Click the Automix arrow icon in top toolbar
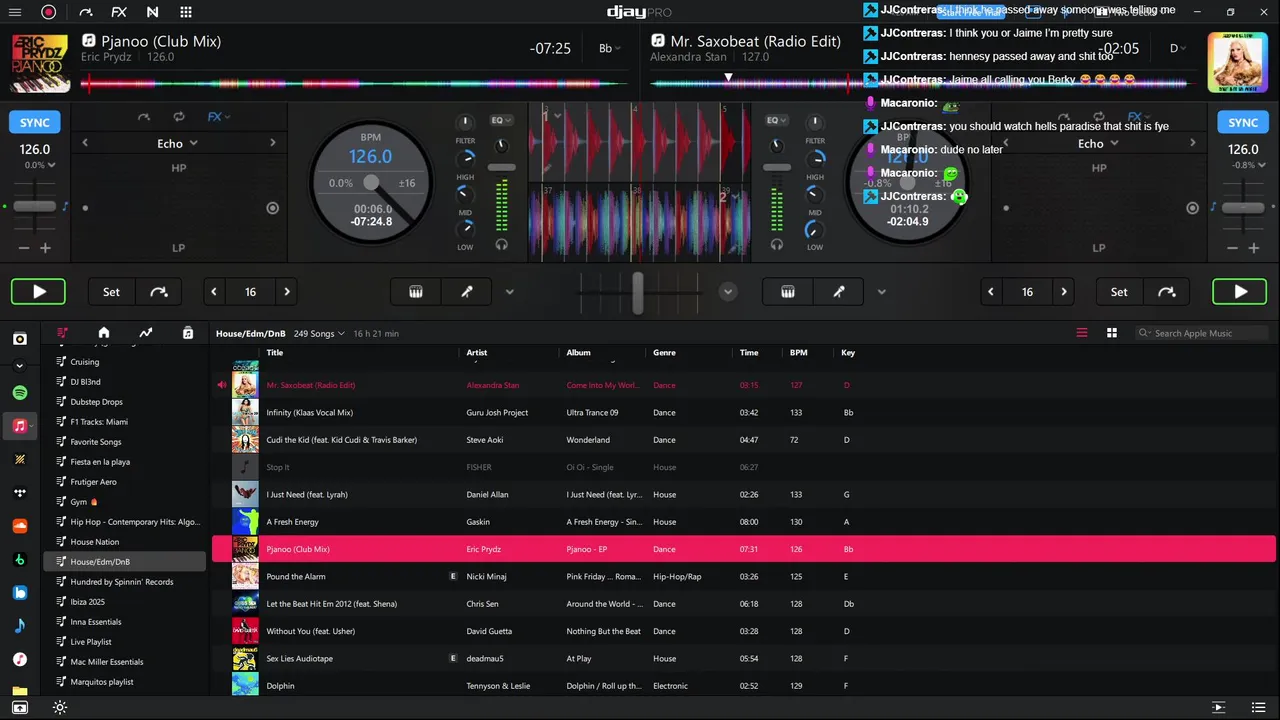 pyautogui.click(x=85, y=12)
